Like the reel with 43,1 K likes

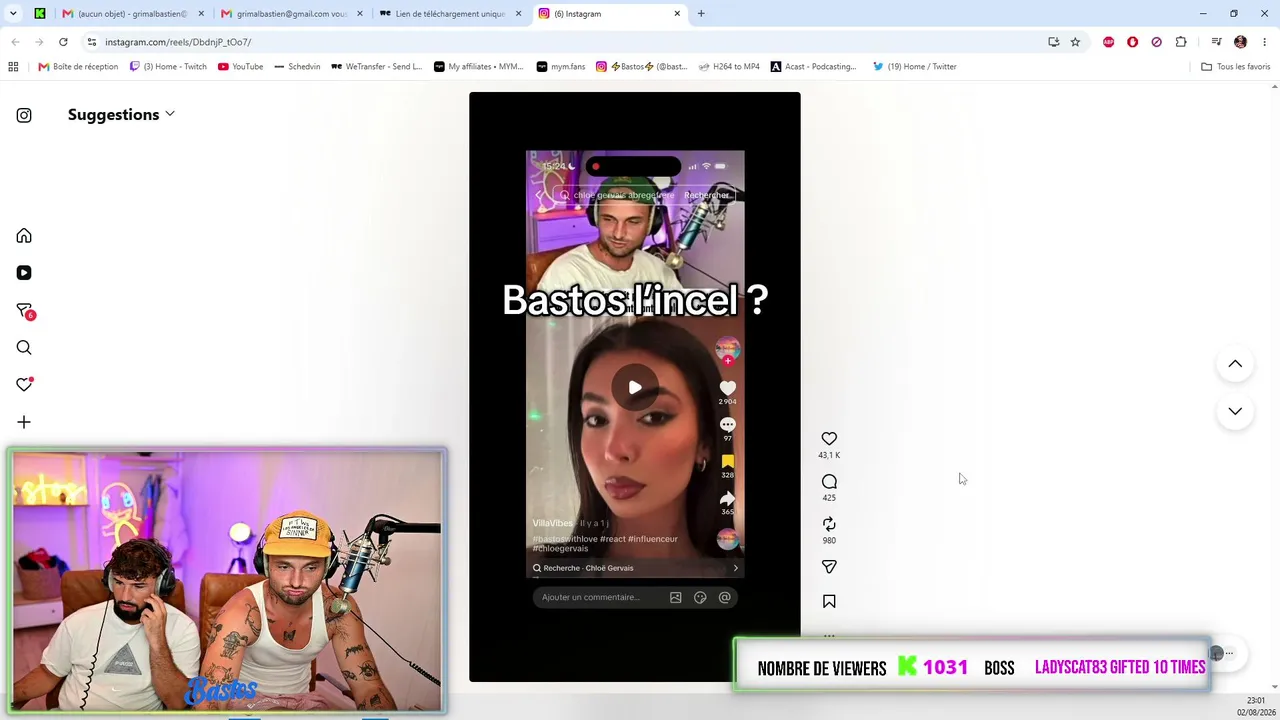(829, 439)
